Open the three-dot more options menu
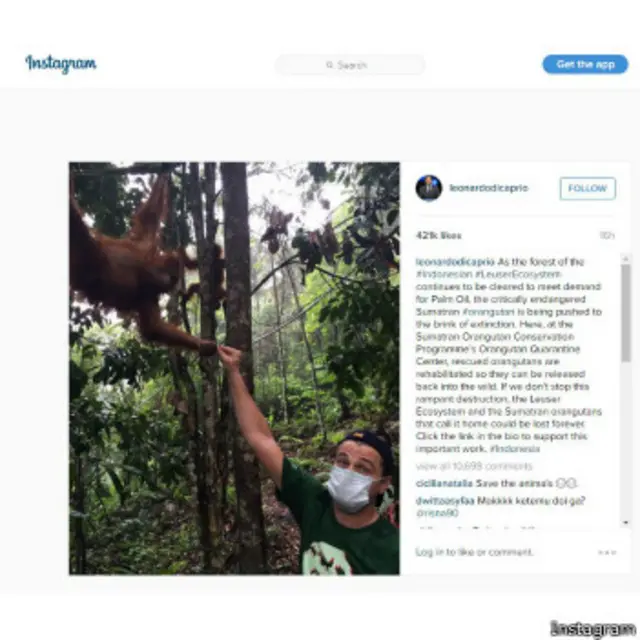This screenshot has width=640, height=640. coord(607,552)
